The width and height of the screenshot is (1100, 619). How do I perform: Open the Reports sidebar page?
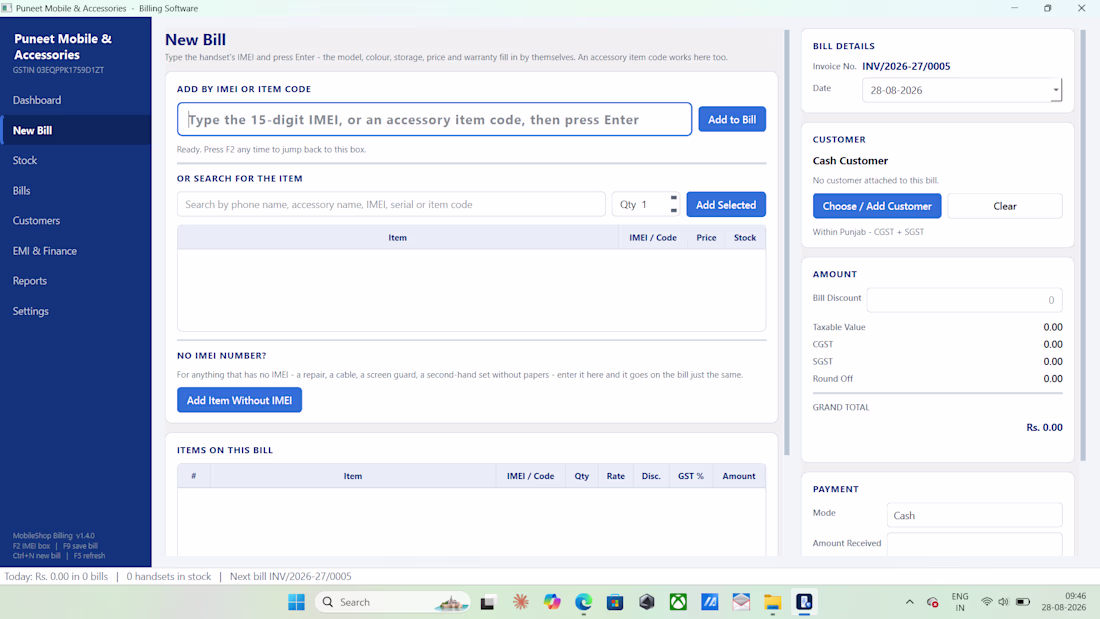click(x=76, y=281)
